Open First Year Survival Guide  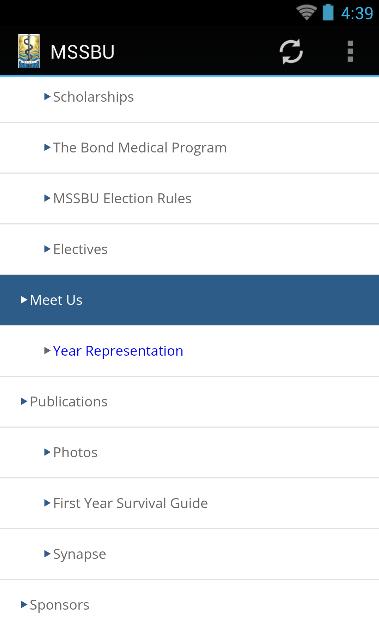point(190,503)
